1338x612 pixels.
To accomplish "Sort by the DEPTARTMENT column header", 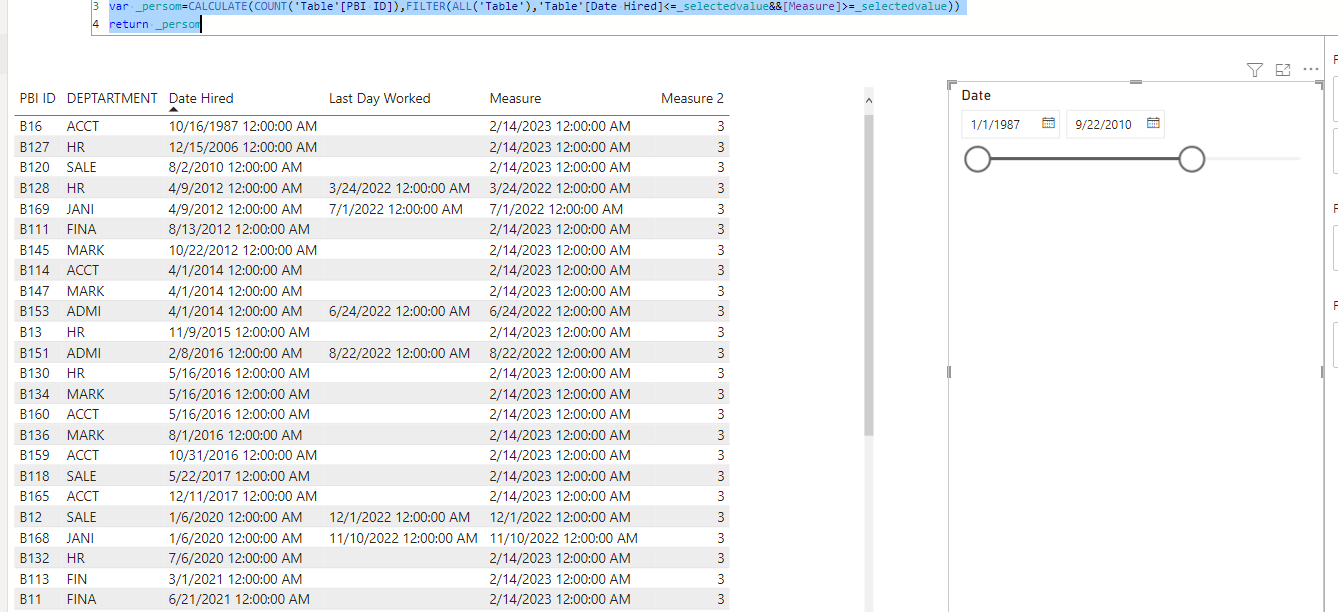I will (x=112, y=98).
